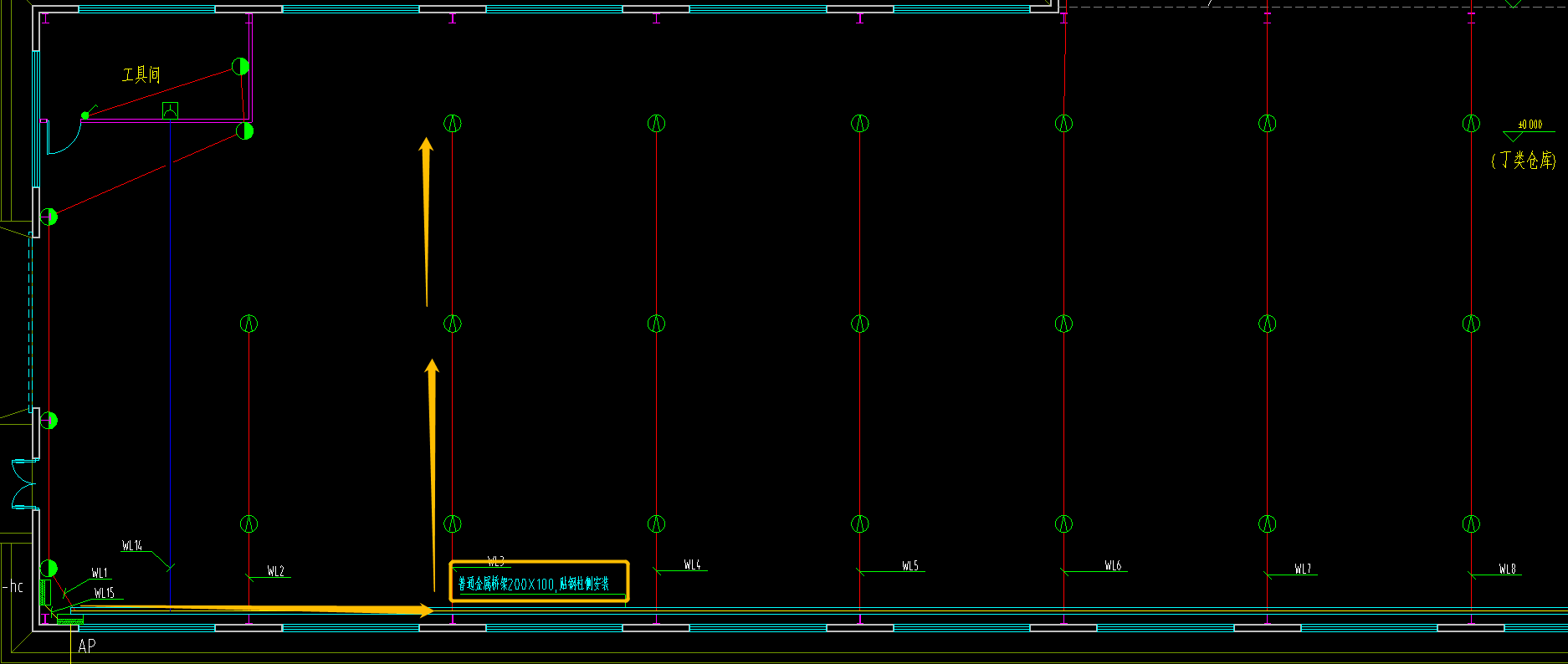Click the AP panel label text

87,646
